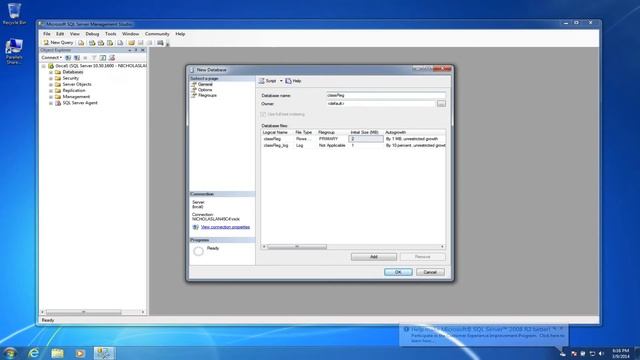Click the Open File folder toolbar icon
This screenshot has width=640, height=360.
point(131,42)
